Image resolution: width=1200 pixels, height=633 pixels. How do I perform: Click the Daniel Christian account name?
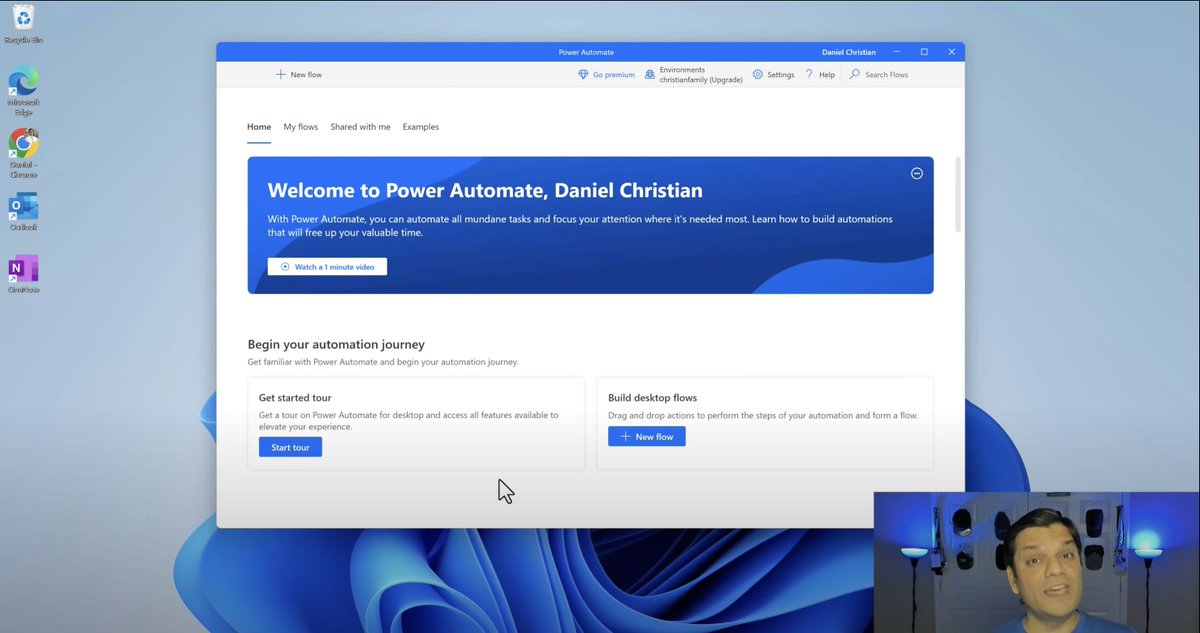coord(847,52)
